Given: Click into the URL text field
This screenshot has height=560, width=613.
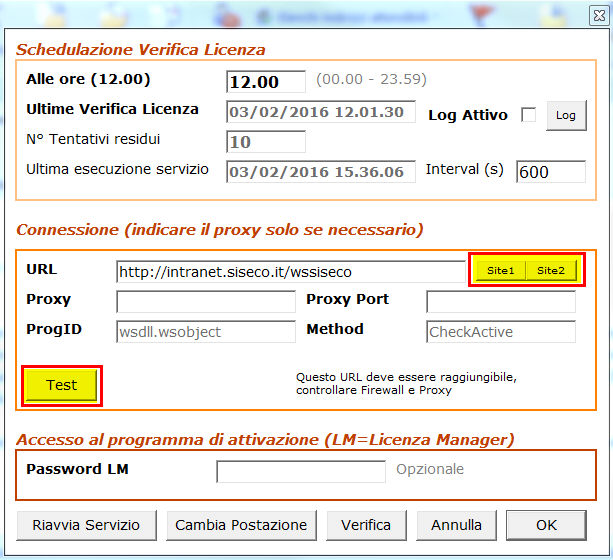Looking at the screenshot, I should (x=290, y=271).
